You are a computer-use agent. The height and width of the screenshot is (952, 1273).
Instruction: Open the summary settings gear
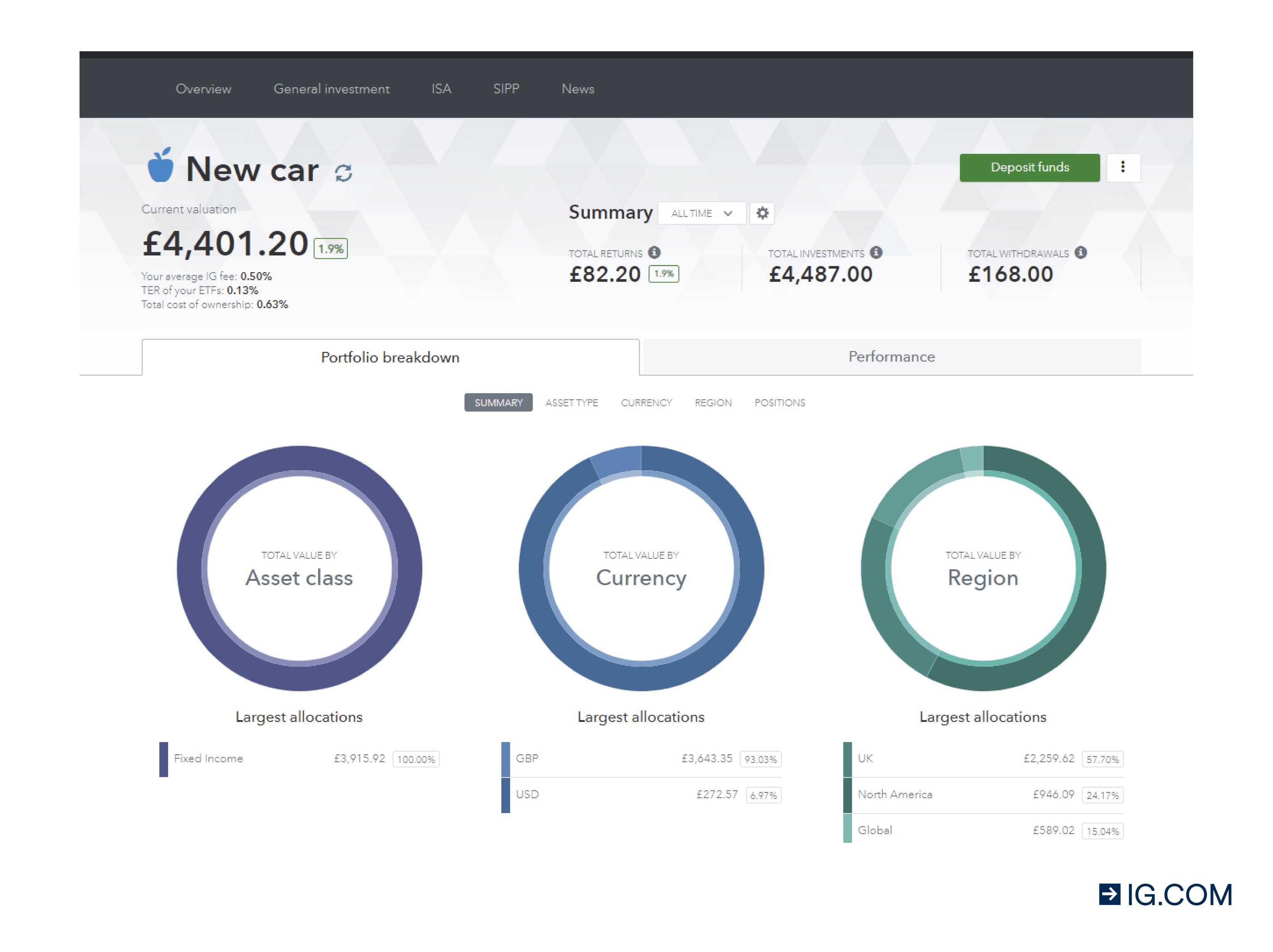pos(763,213)
